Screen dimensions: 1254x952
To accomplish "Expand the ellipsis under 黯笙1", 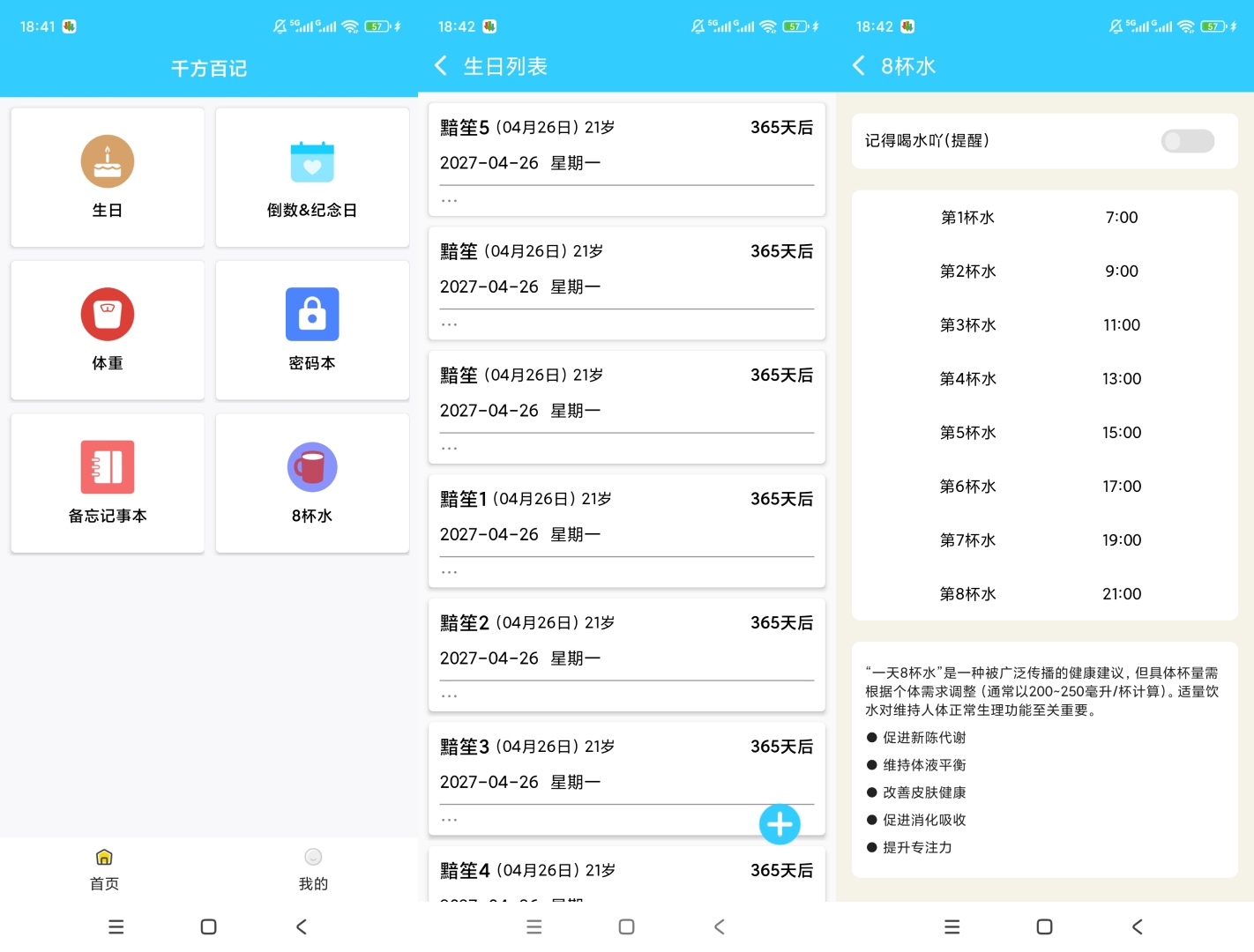I will click(x=450, y=572).
